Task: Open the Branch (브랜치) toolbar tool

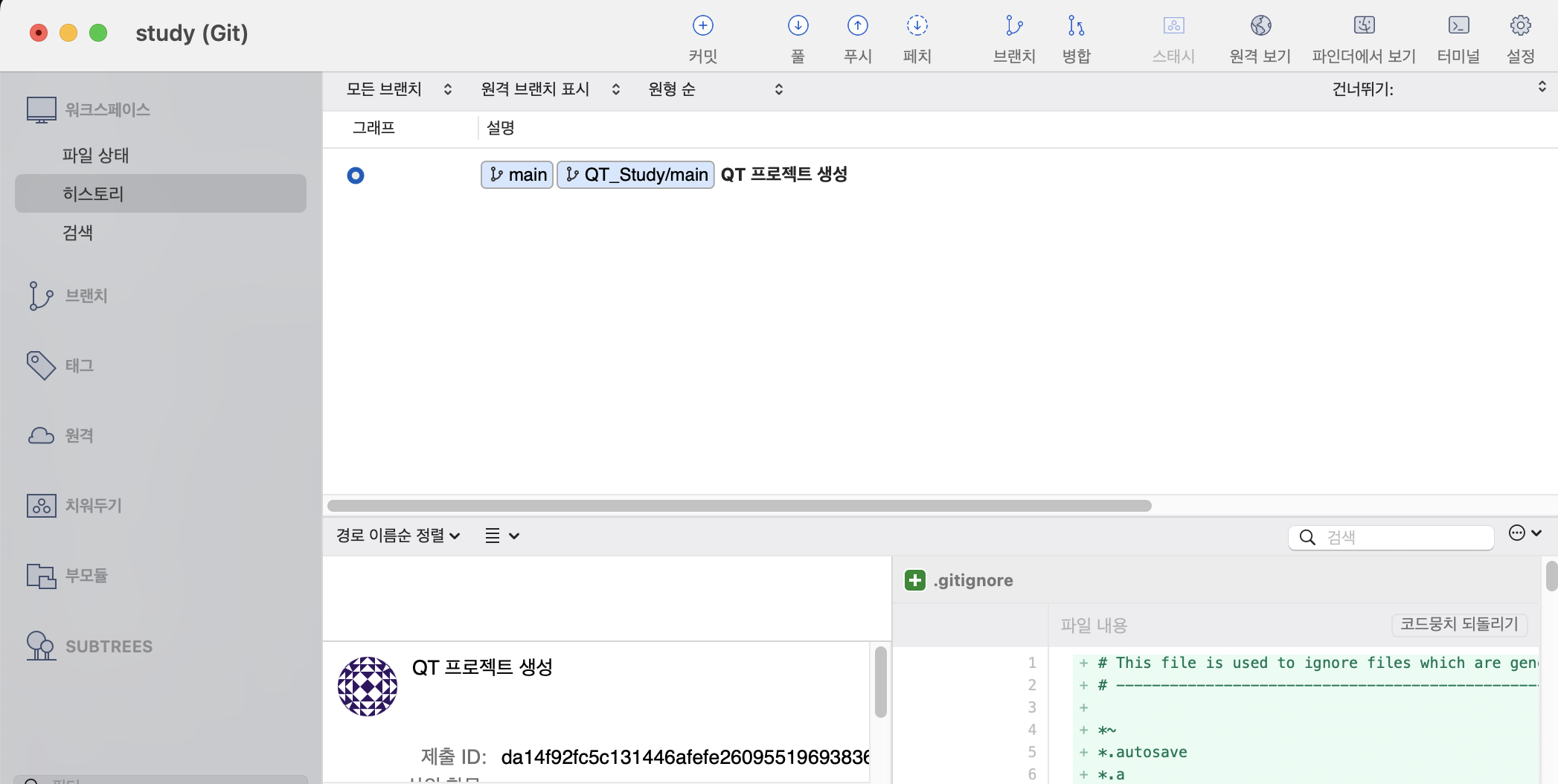Action: (1014, 26)
